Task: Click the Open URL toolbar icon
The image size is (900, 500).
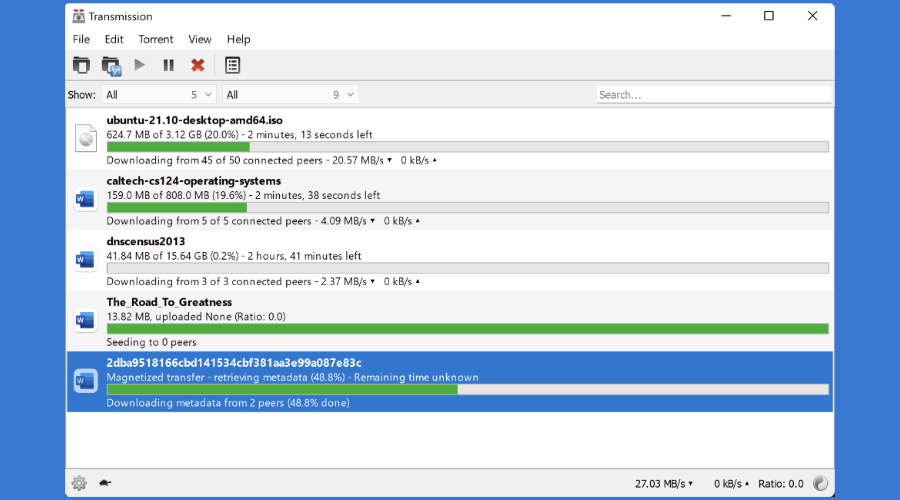Action: (111, 65)
